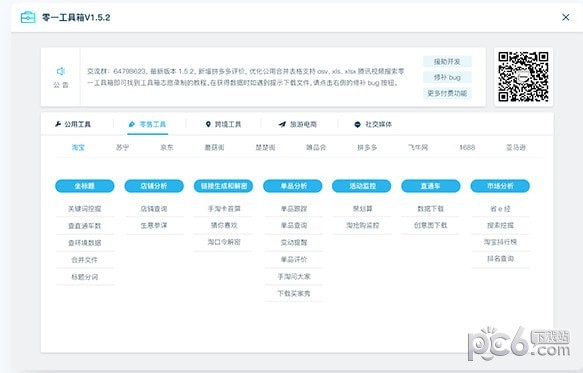583x373 pixels.
Task: Select the 苏宁 platform tab
Action: click(x=122, y=147)
